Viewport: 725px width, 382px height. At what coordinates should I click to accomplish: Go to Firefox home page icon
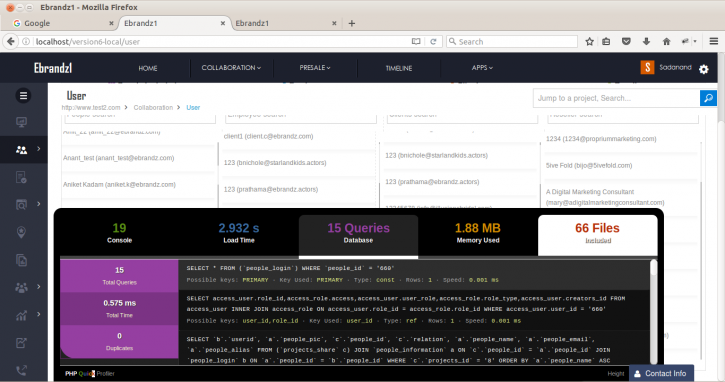point(666,42)
